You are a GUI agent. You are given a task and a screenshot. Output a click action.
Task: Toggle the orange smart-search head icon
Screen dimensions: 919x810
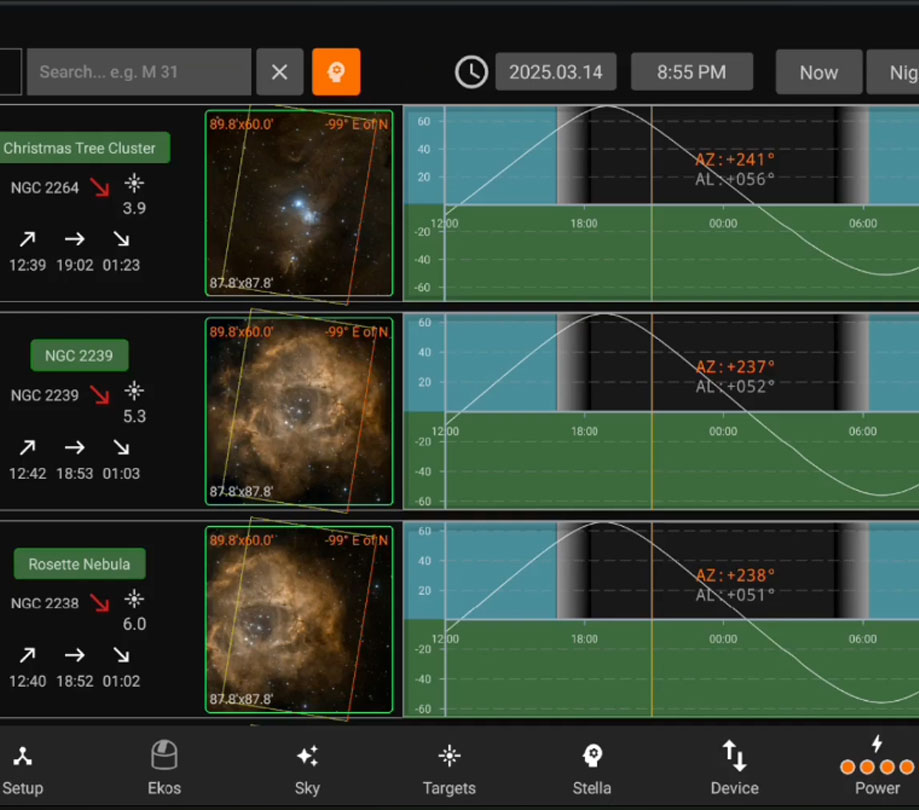click(337, 71)
